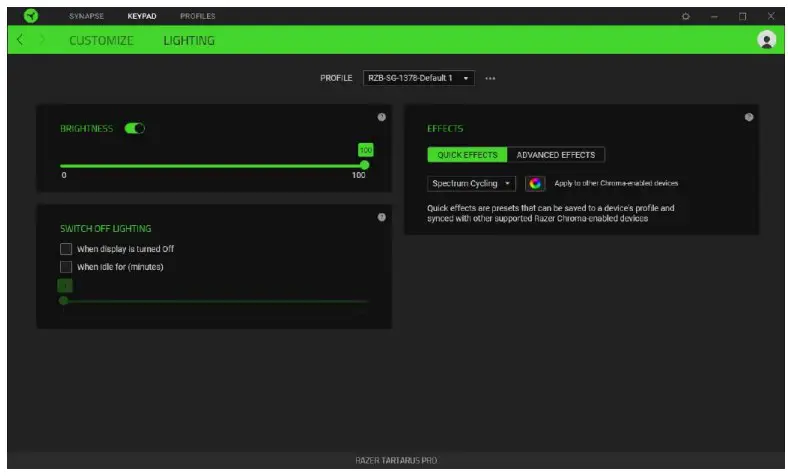Click Apply to other Chroma-enabled devices
This screenshot has height=476, width=788.
point(616,183)
